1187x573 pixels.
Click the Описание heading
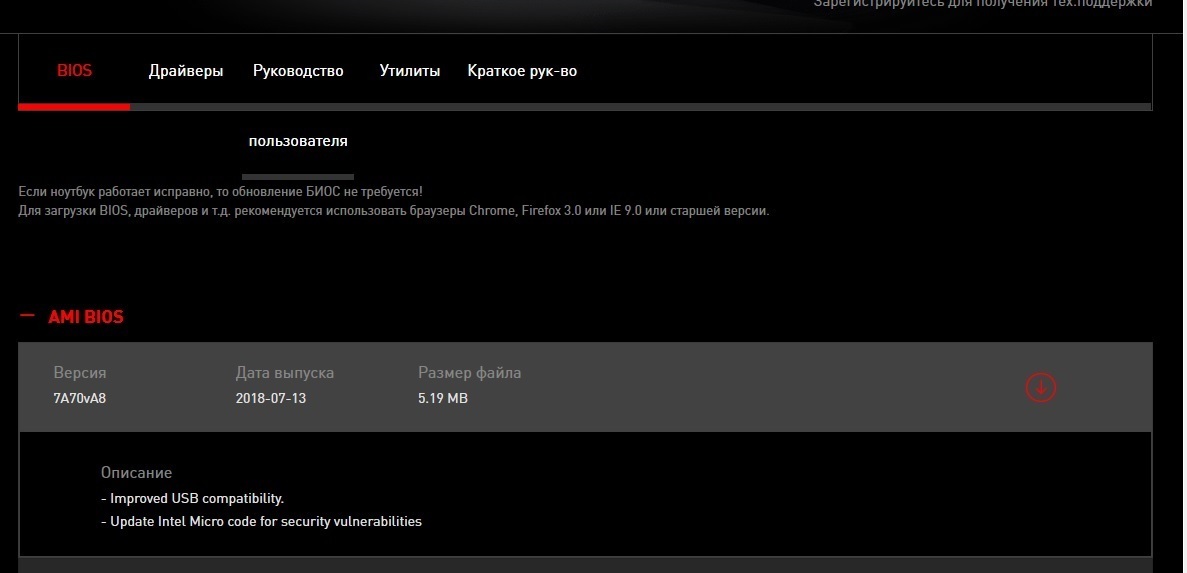click(136, 473)
